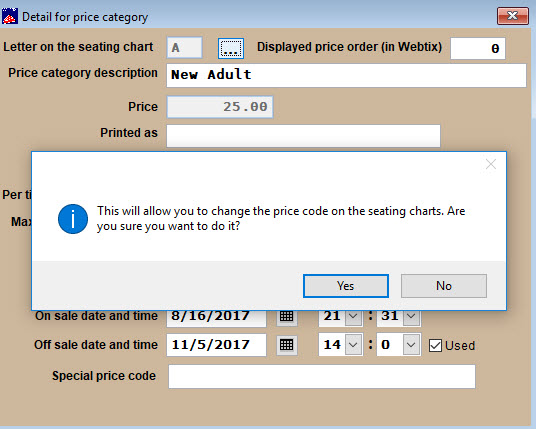Expand the off sale hour dropdown
The width and height of the screenshot is (536, 429).
(353, 345)
